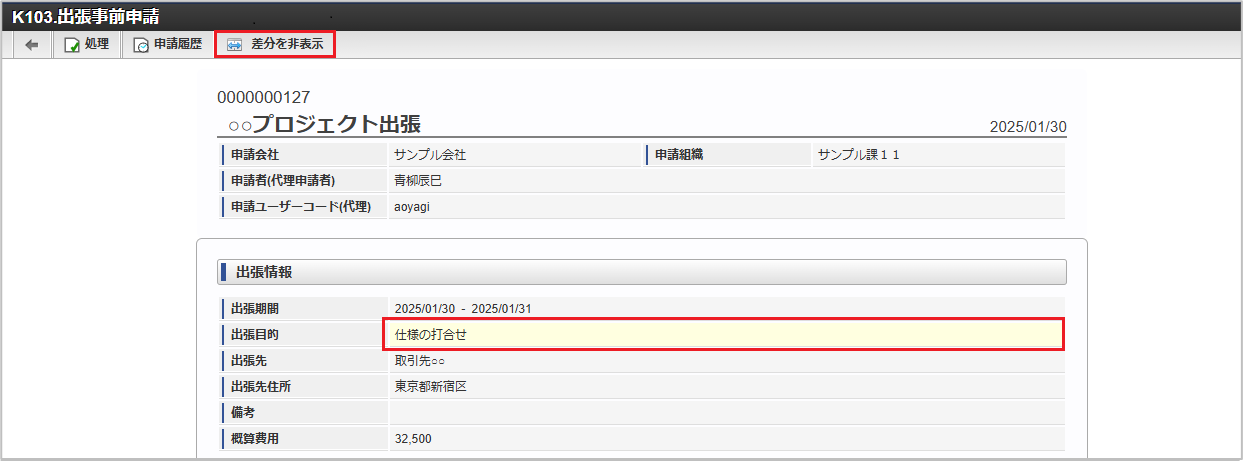Click the 出張期間 label
Viewport: 1243px width, 461px height.
point(255,308)
